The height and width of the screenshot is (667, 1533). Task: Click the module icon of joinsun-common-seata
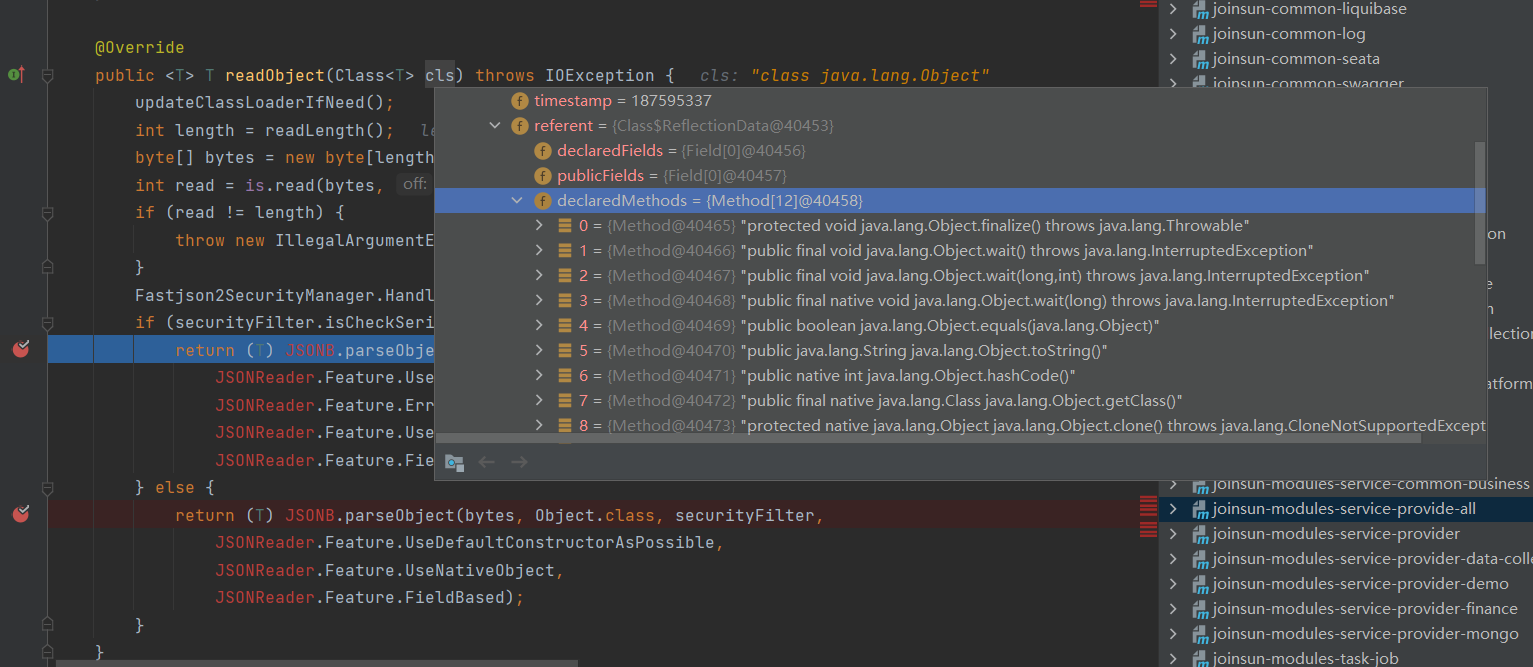tap(1201, 59)
